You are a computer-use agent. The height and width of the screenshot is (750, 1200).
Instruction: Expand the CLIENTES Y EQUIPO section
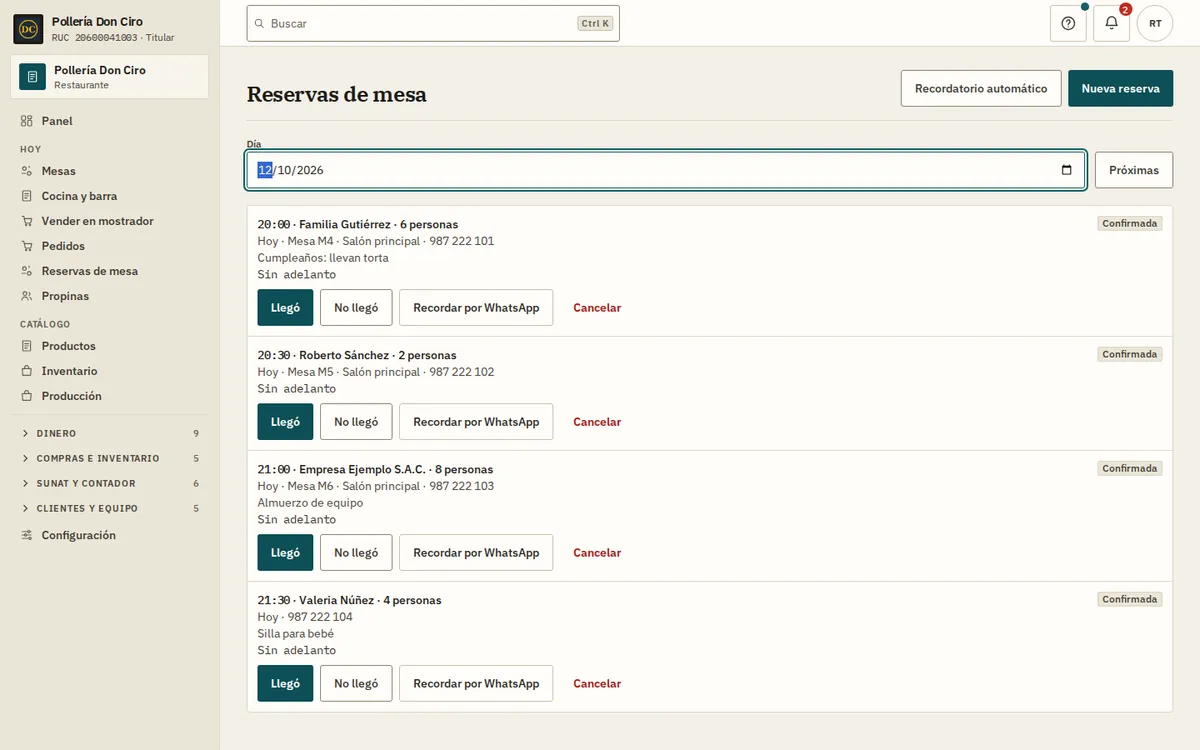click(110, 508)
